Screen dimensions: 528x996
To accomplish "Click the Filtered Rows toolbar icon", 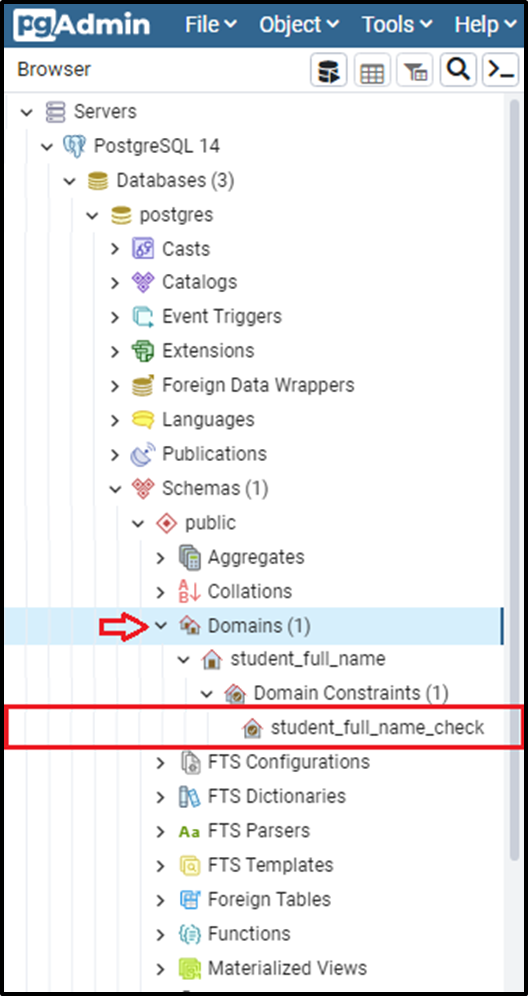I will tap(415, 70).
